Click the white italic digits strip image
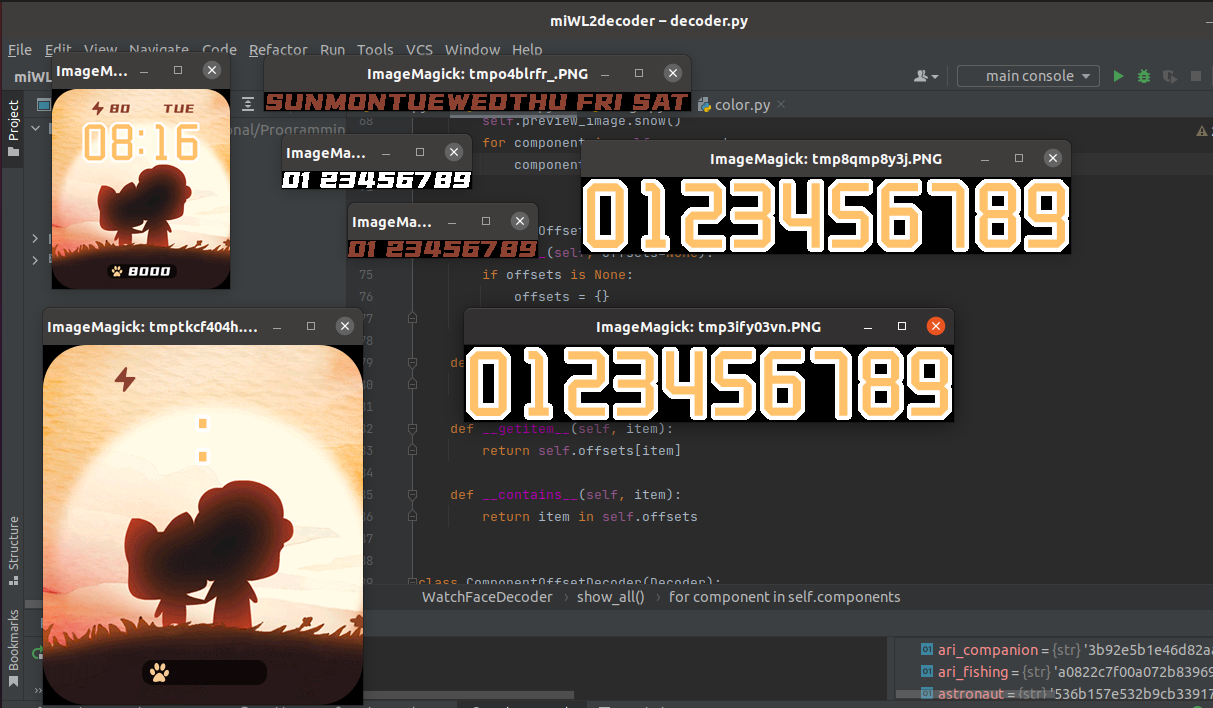This screenshot has width=1213, height=708. click(376, 180)
